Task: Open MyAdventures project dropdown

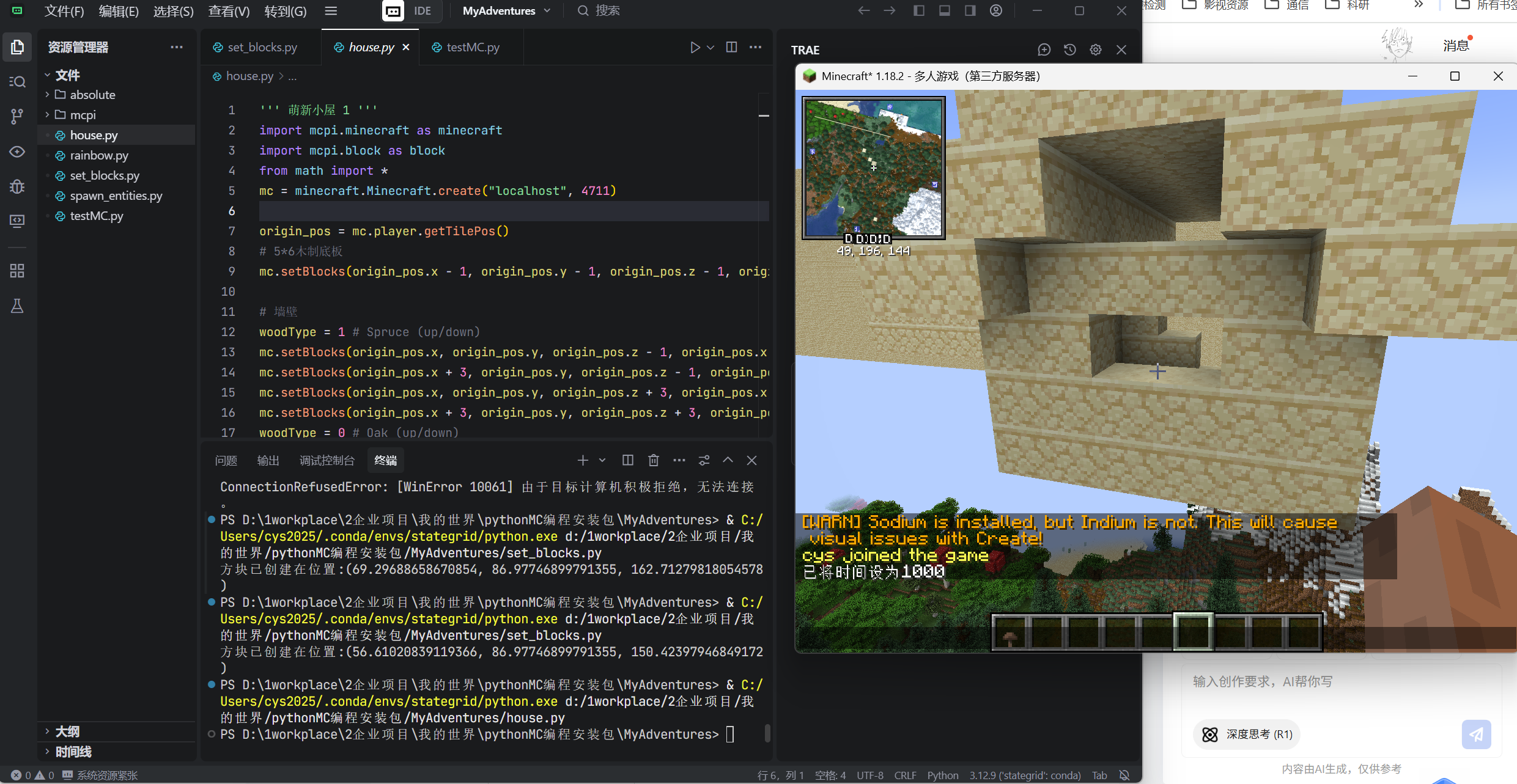Action: click(x=506, y=10)
